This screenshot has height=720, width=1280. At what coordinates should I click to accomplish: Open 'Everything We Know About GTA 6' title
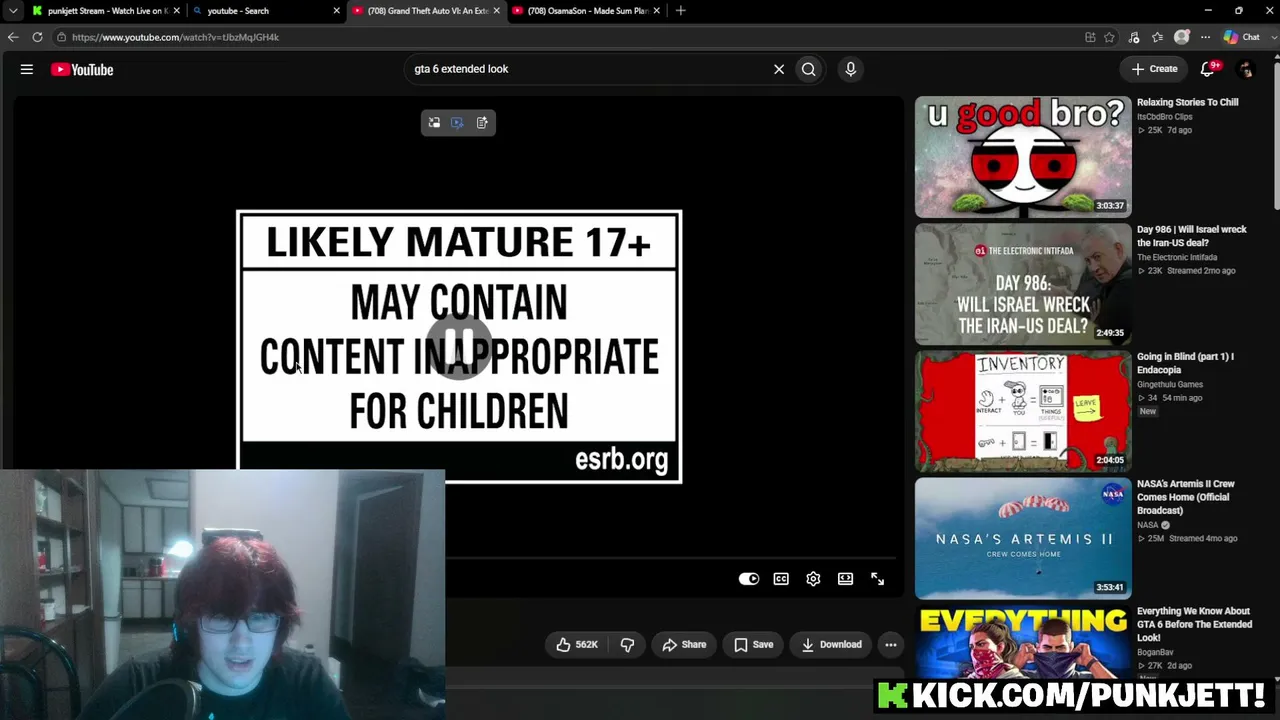[x=1194, y=624]
